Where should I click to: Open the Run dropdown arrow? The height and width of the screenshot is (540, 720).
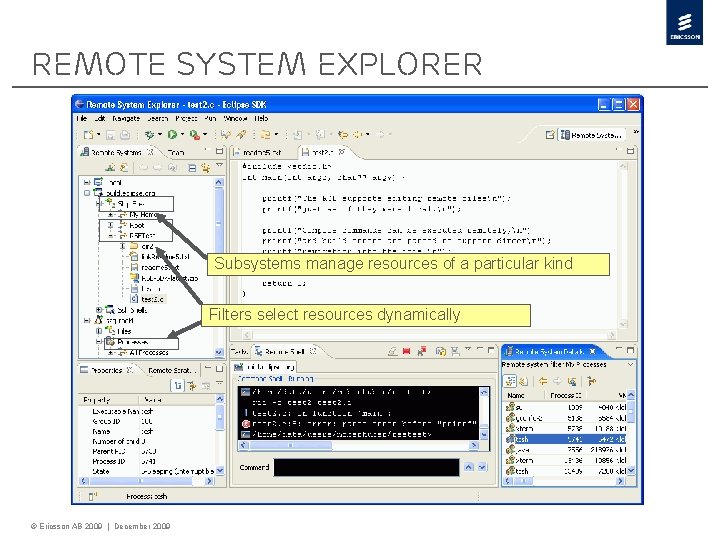pos(182,135)
